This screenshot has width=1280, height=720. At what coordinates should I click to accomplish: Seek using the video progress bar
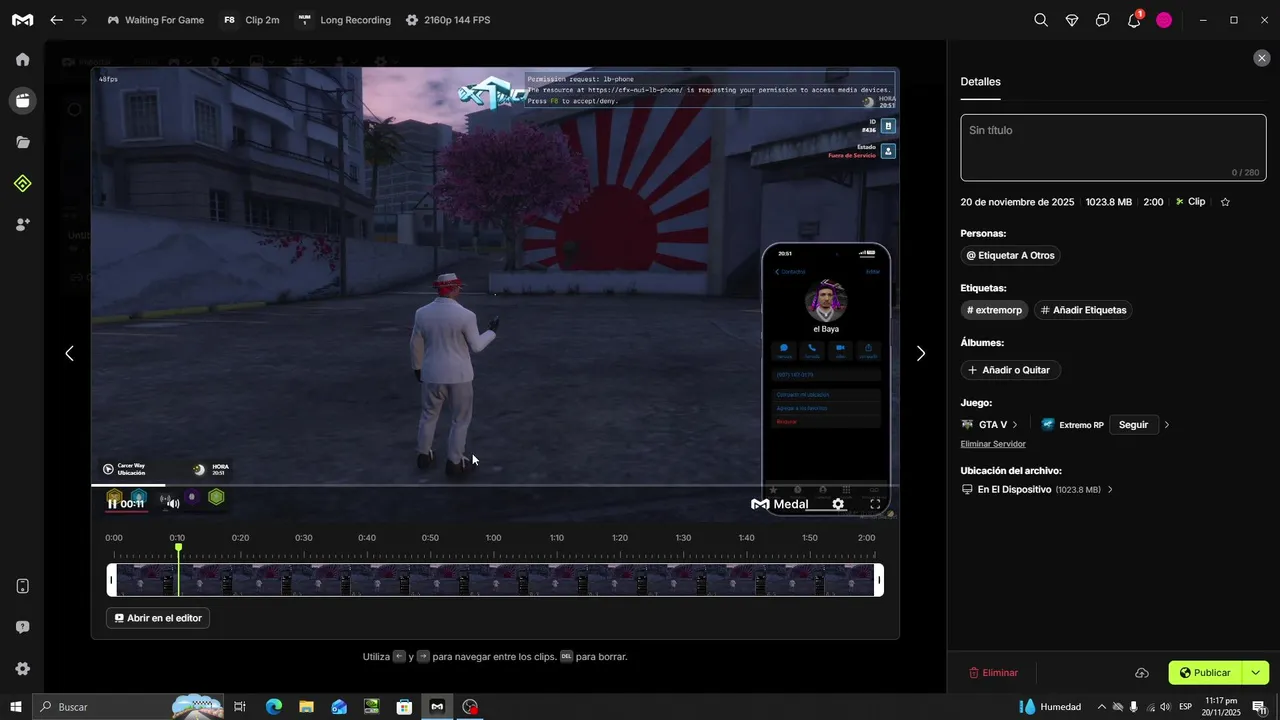(x=495, y=485)
